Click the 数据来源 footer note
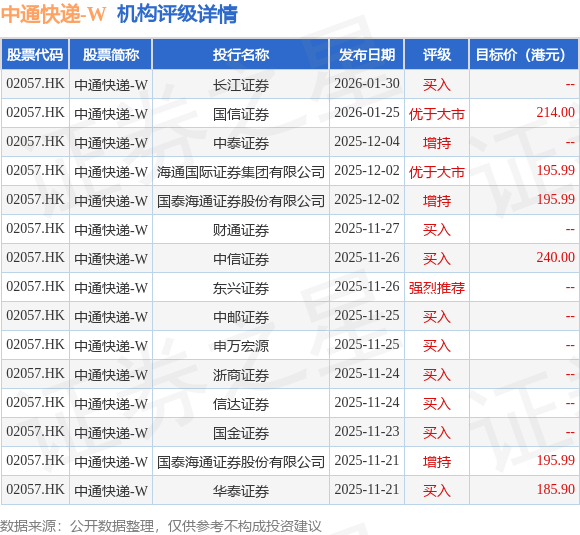Viewport: 580px width, 535px height. (x=161, y=526)
